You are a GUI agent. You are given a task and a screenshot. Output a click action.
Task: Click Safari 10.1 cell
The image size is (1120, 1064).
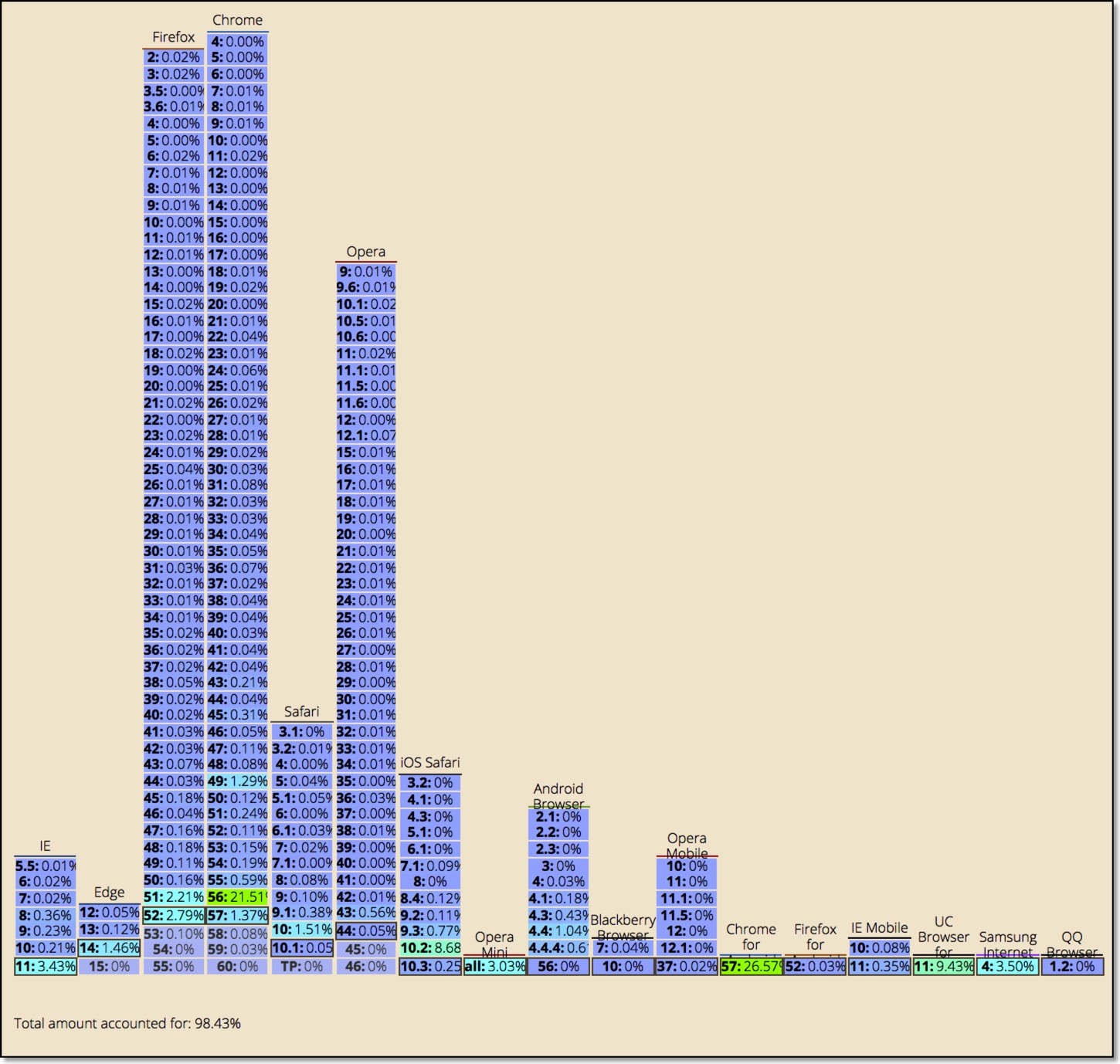click(302, 947)
